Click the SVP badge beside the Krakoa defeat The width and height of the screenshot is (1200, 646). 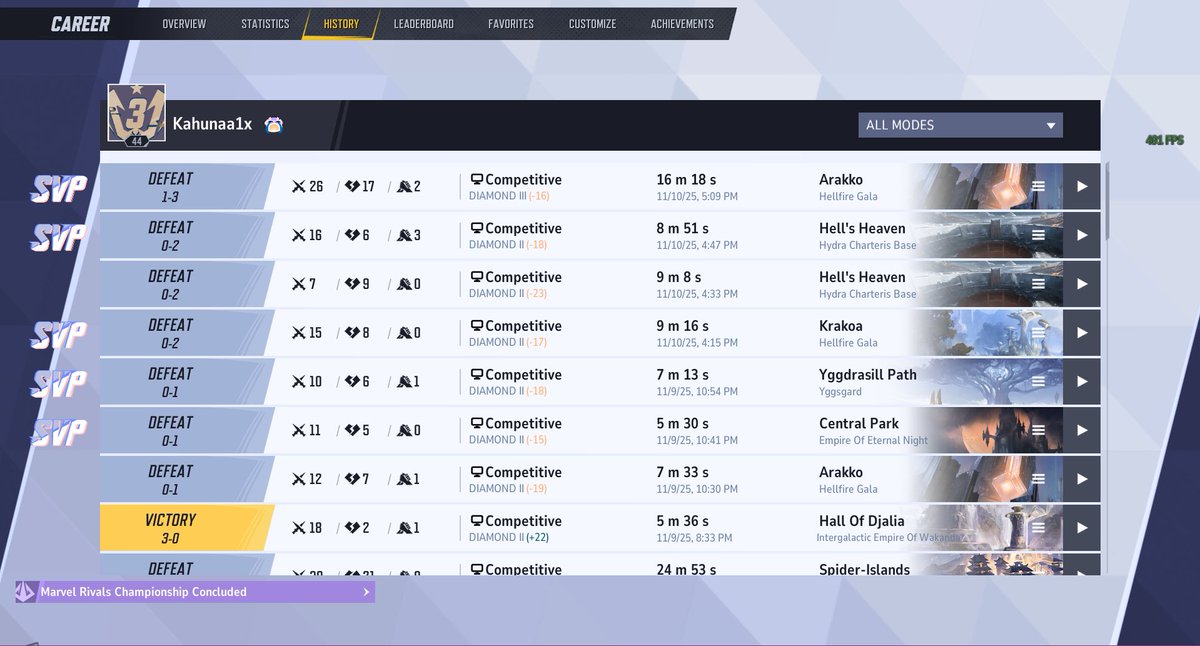(x=59, y=334)
